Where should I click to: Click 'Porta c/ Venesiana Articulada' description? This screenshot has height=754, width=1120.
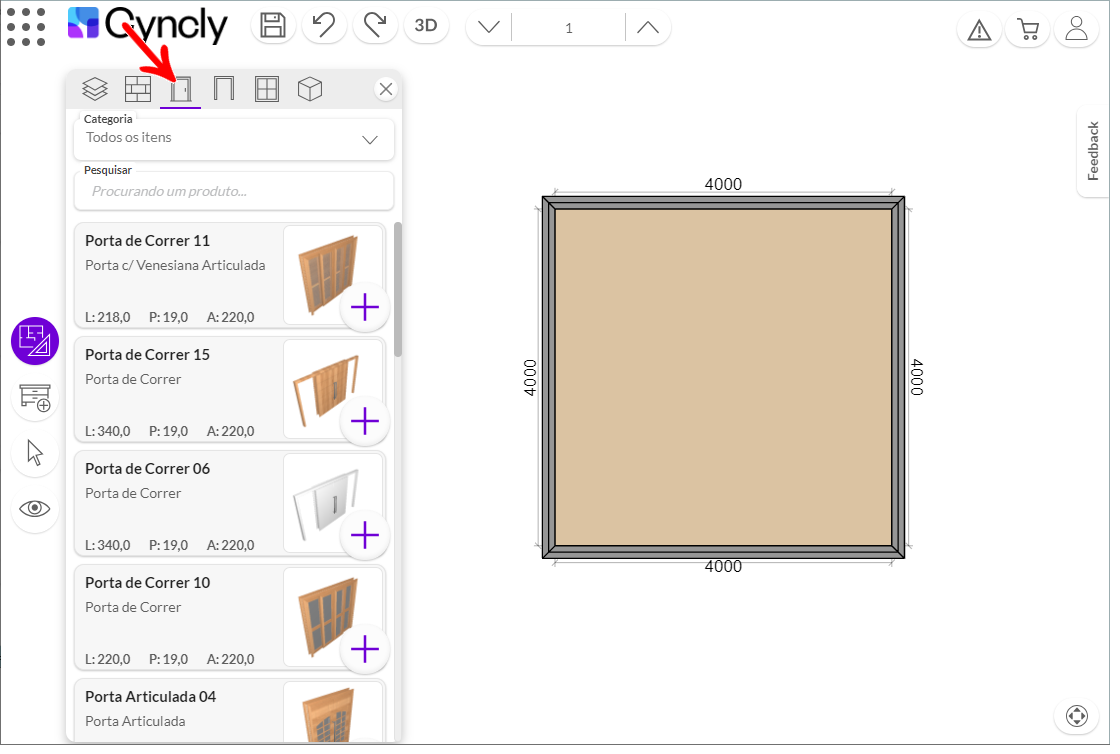click(175, 266)
